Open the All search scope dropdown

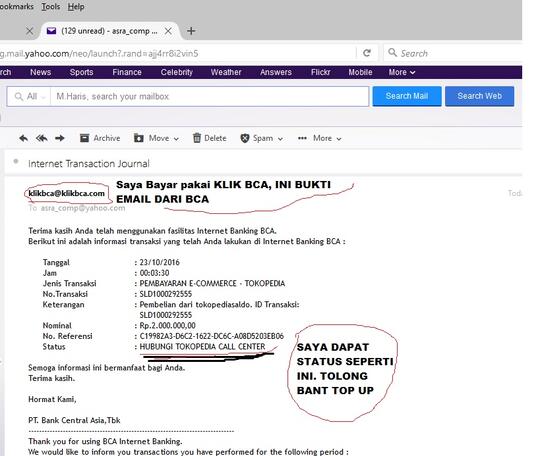[30, 96]
